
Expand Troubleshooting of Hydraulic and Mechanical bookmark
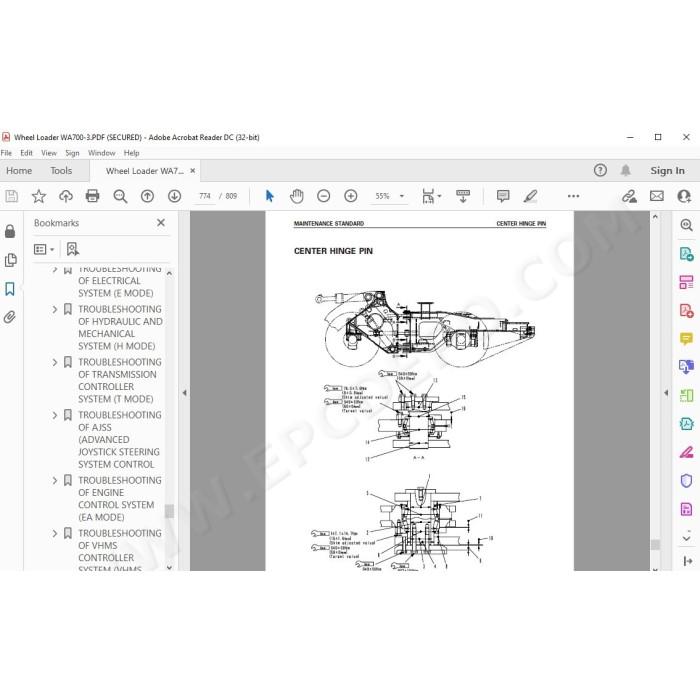point(55,309)
